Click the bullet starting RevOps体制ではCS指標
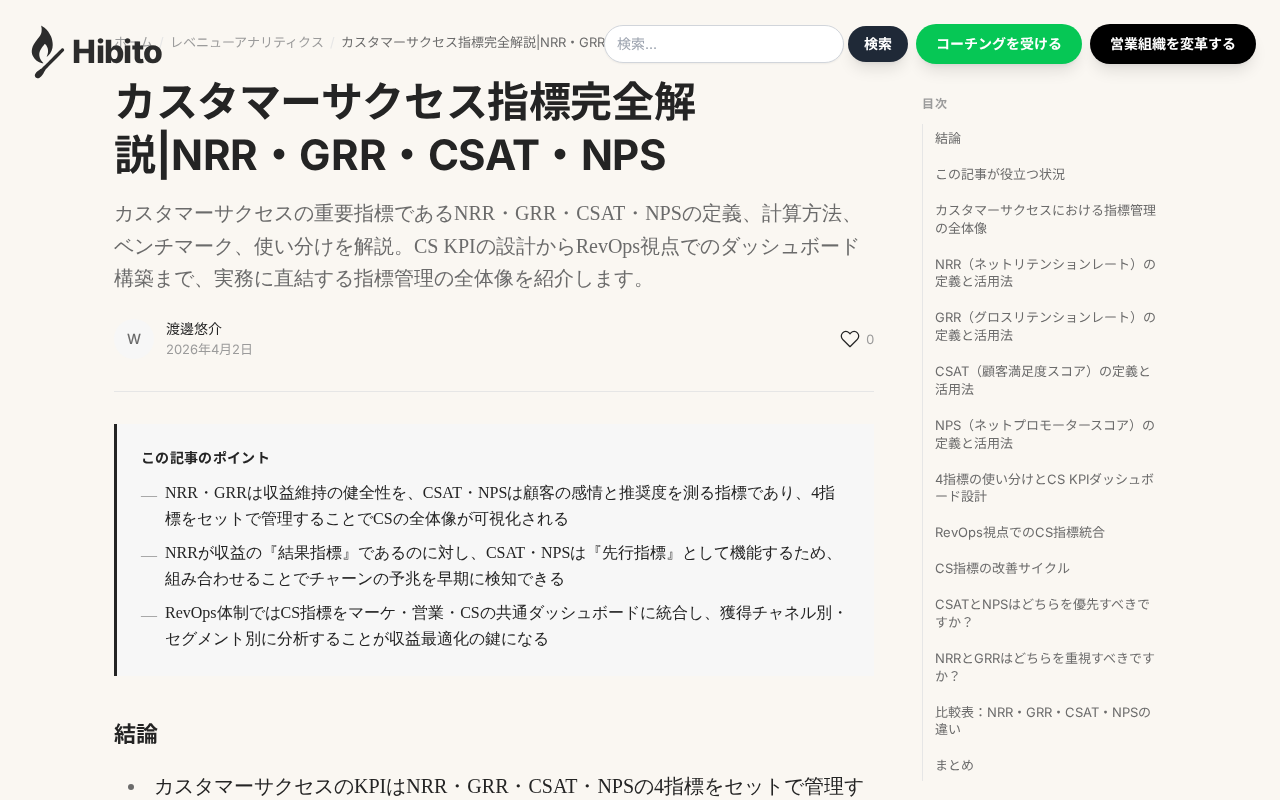 (506, 626)
